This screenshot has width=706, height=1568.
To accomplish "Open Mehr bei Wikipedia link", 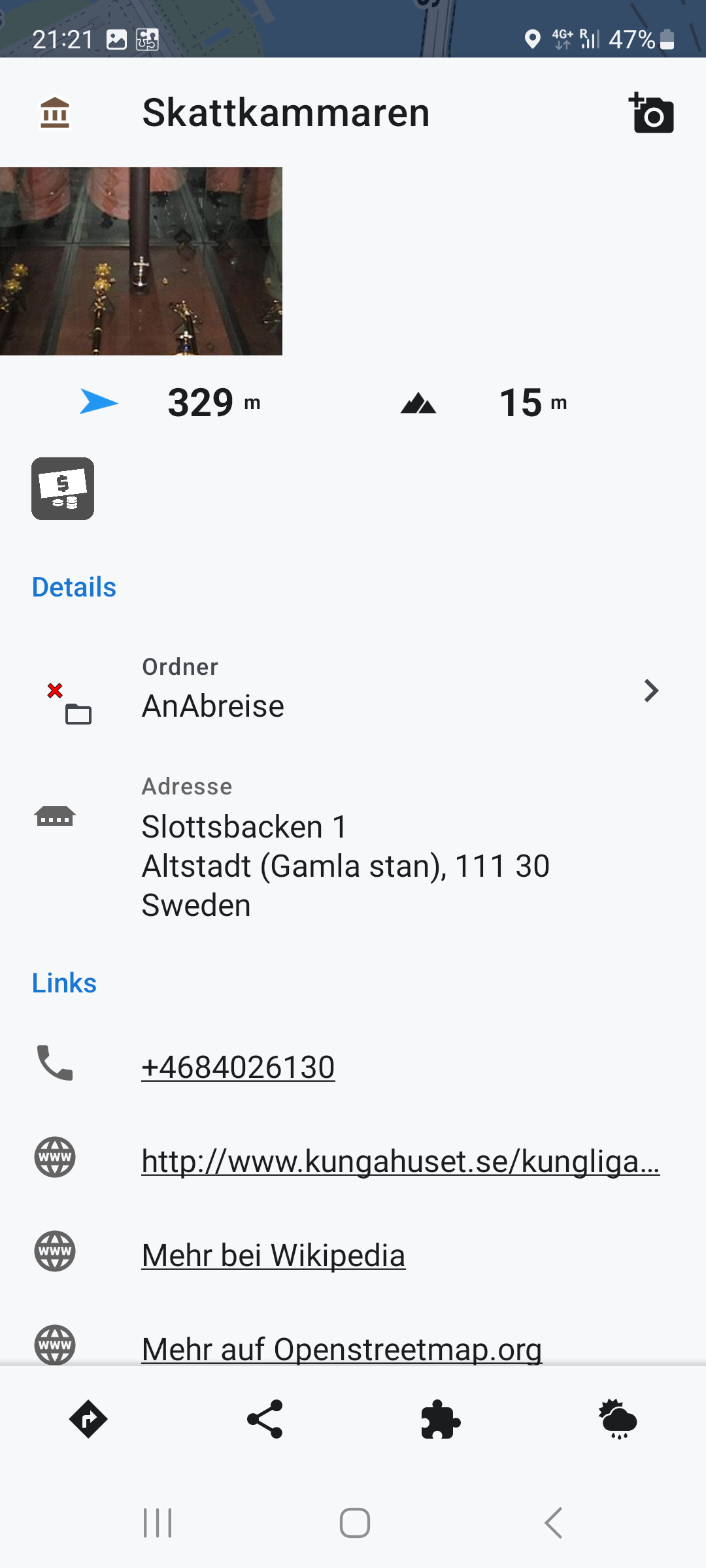I will tap(273, 1256).
